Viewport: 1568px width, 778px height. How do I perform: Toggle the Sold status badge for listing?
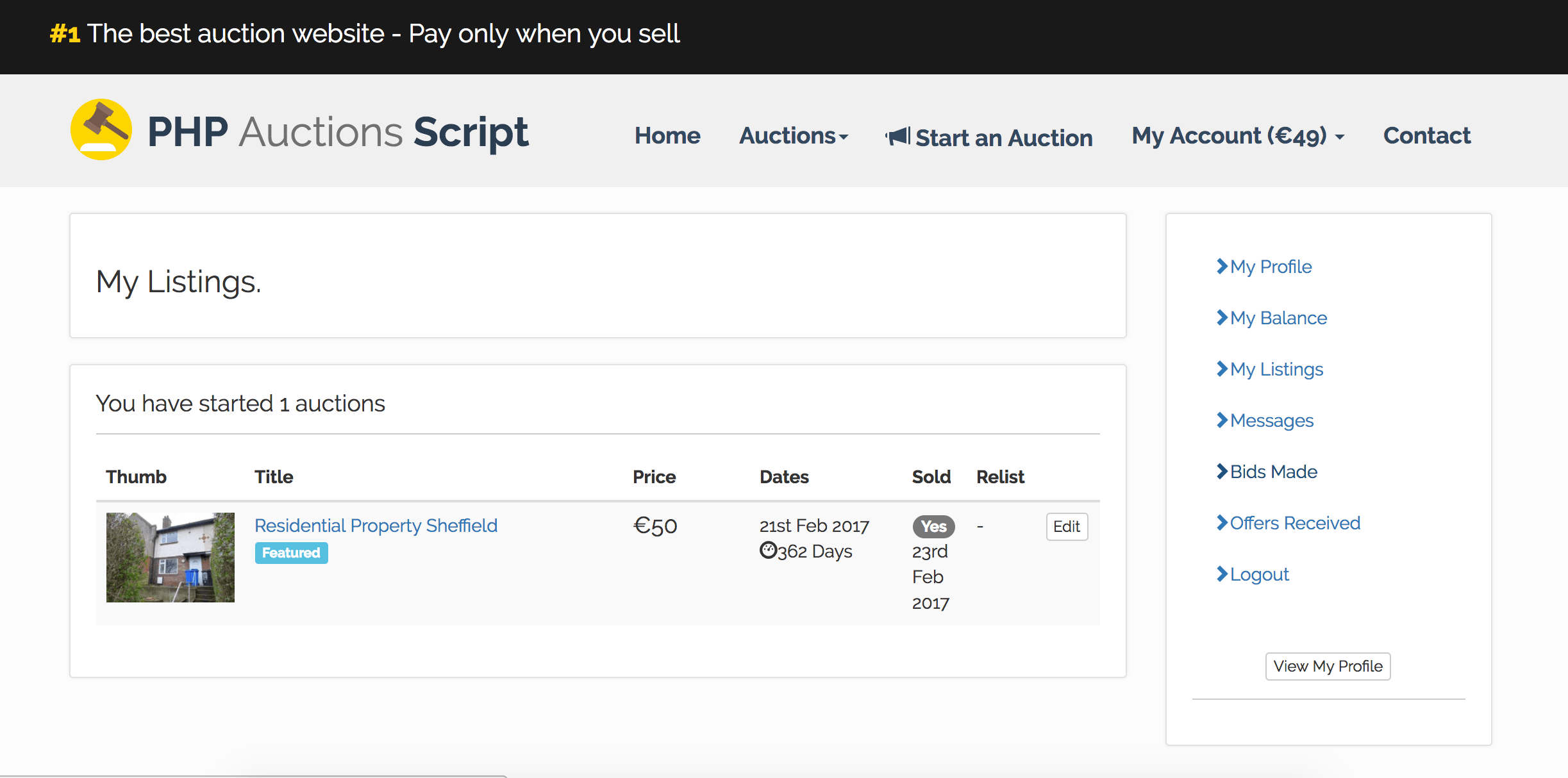coord(929,524)
